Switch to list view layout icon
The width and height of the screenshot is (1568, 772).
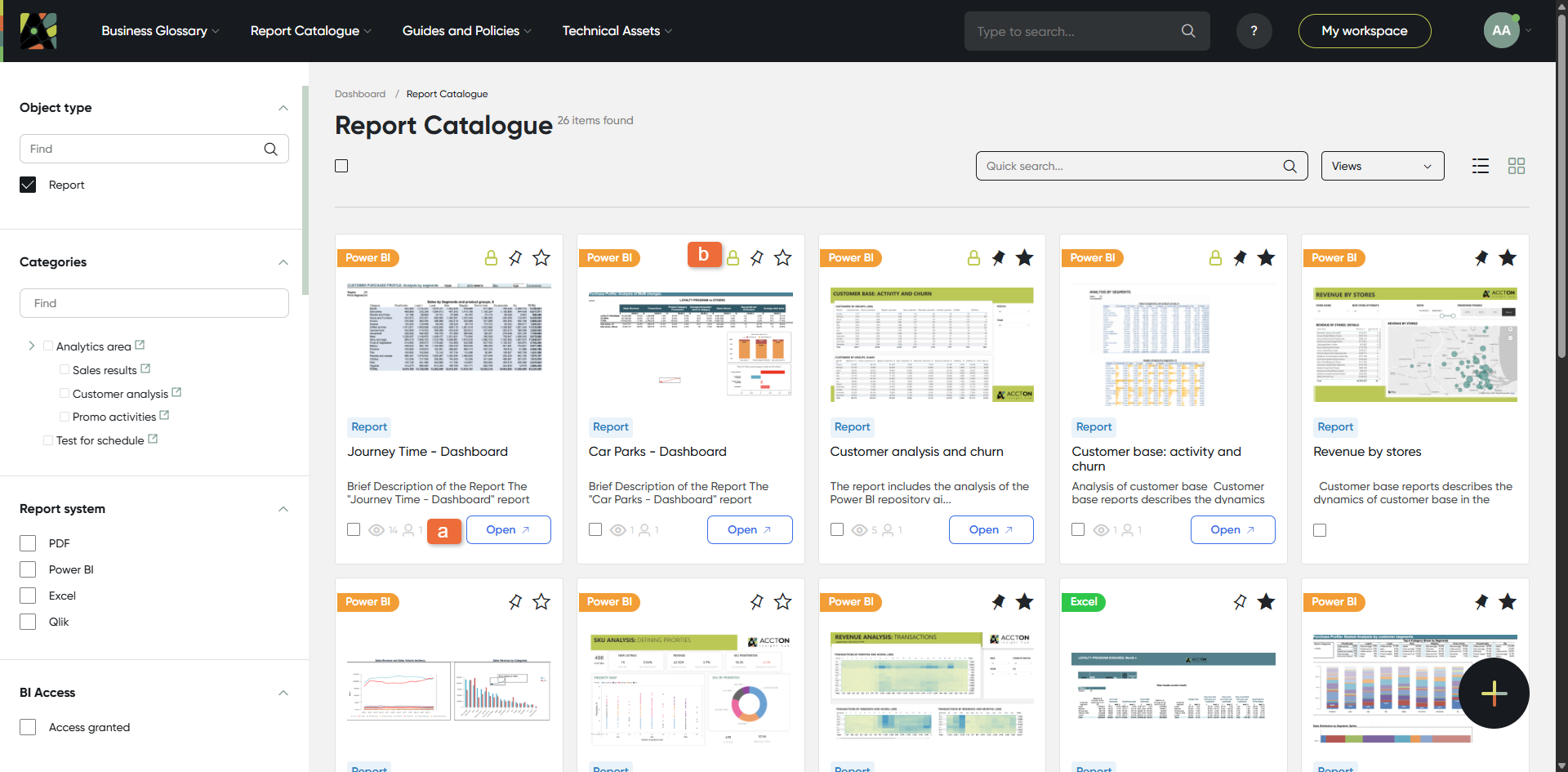click(1480, 166)
